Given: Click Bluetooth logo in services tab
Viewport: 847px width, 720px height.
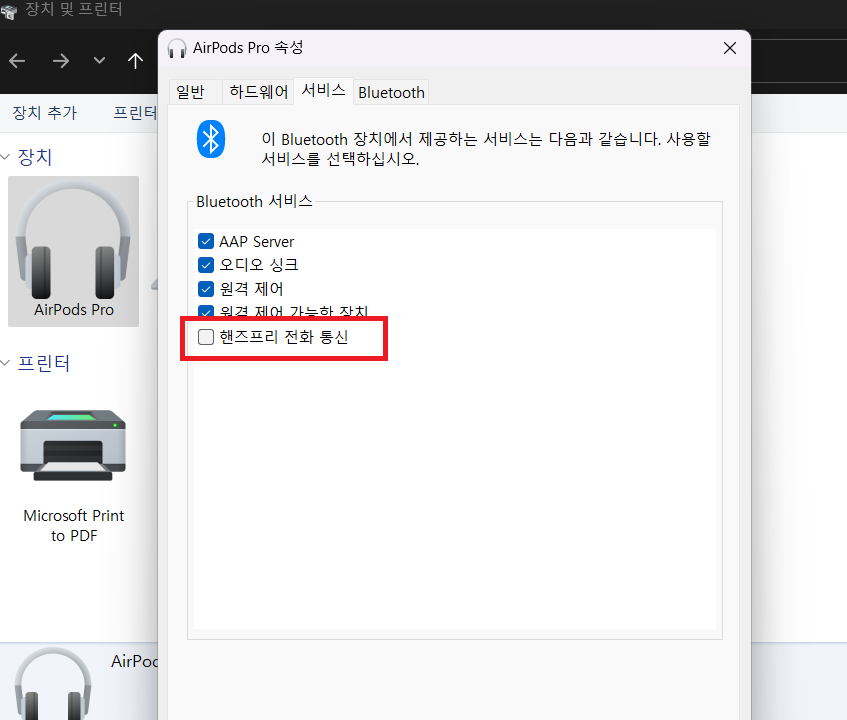Looking at the screenshot, I should click(211, 139).
